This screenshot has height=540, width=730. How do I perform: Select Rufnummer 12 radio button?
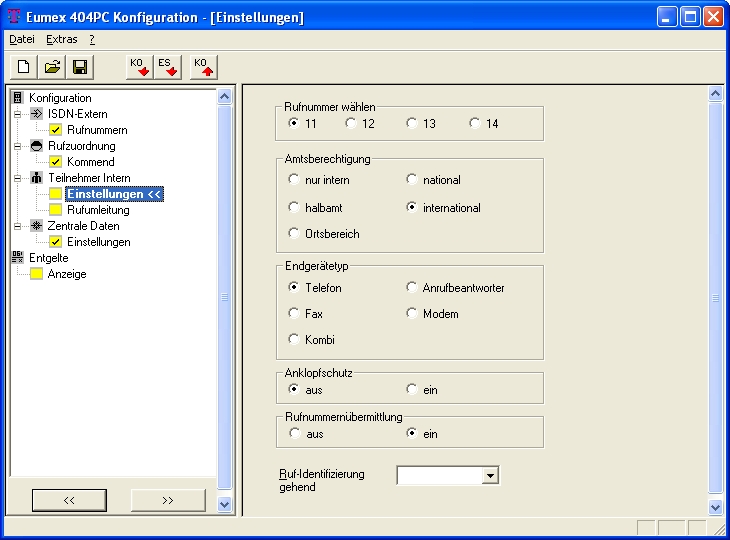(351, 123)
